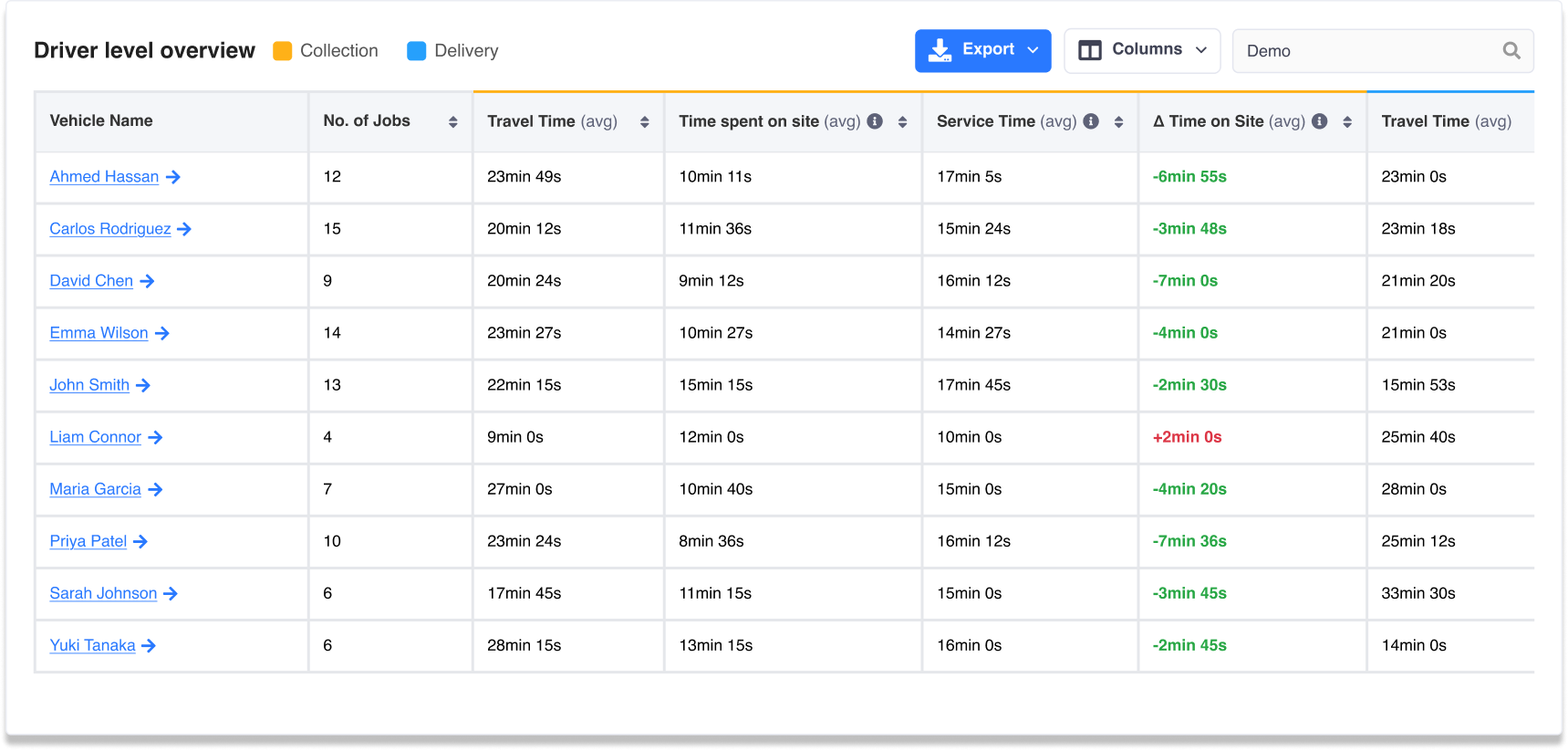Viewport: 1568px width, 751px height.
Task: Click the arrow icon next to David Chen
Action: pos(147,281)
